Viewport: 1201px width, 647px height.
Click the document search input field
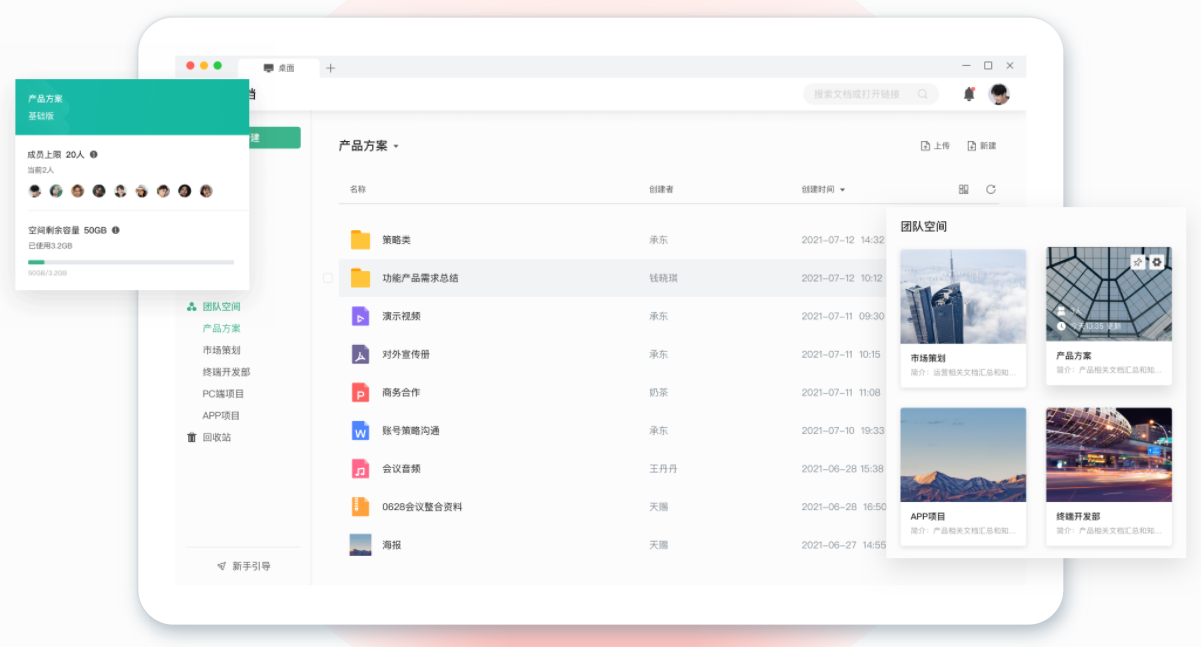(871, 94)
